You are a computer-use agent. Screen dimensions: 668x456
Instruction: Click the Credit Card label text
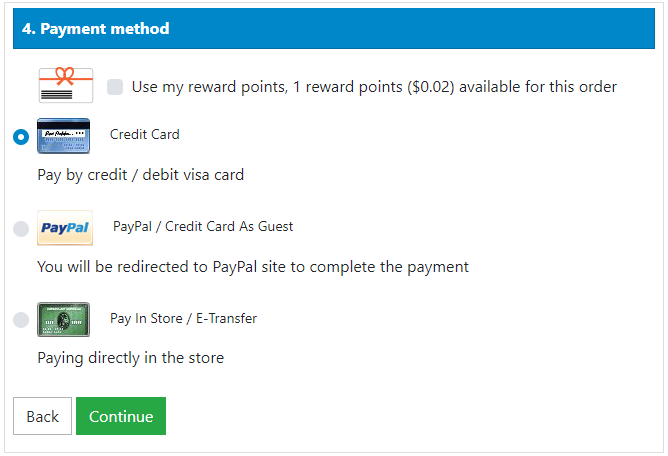click(x=144, y=135)
